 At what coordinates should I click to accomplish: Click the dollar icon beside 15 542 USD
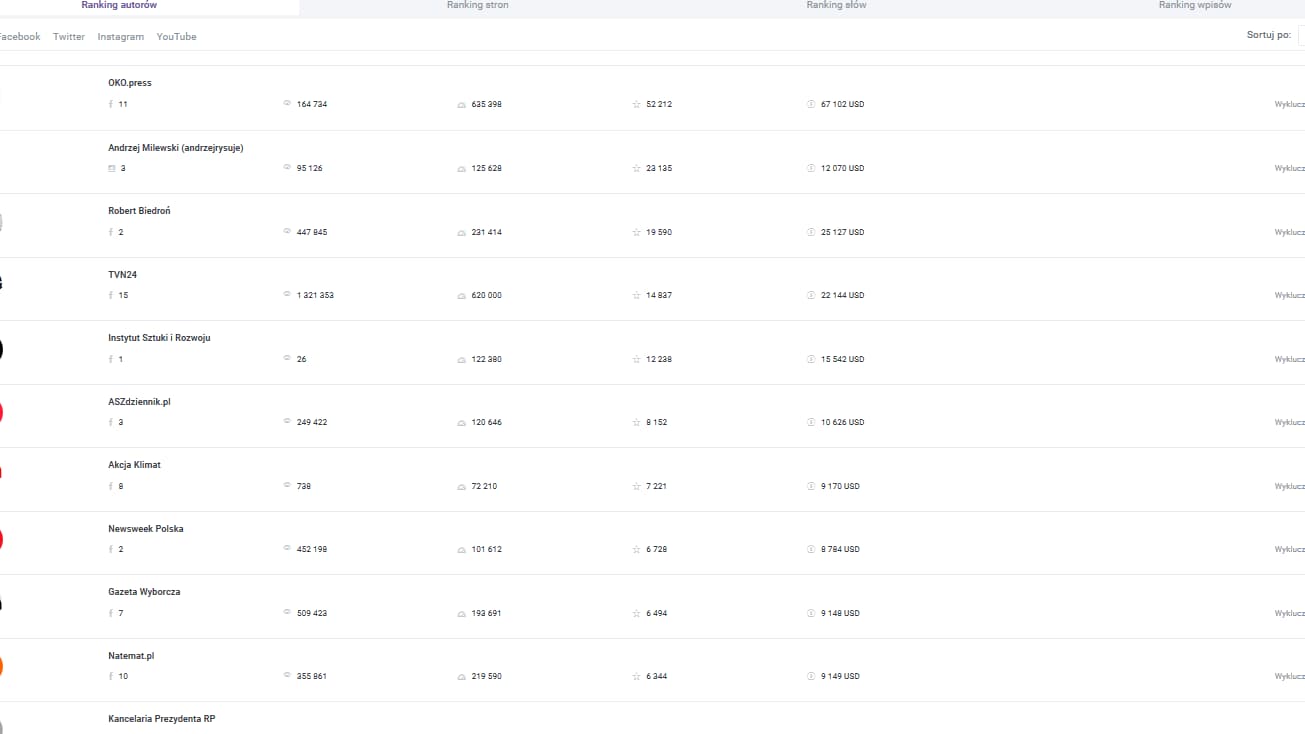click(x=811, y=359)
